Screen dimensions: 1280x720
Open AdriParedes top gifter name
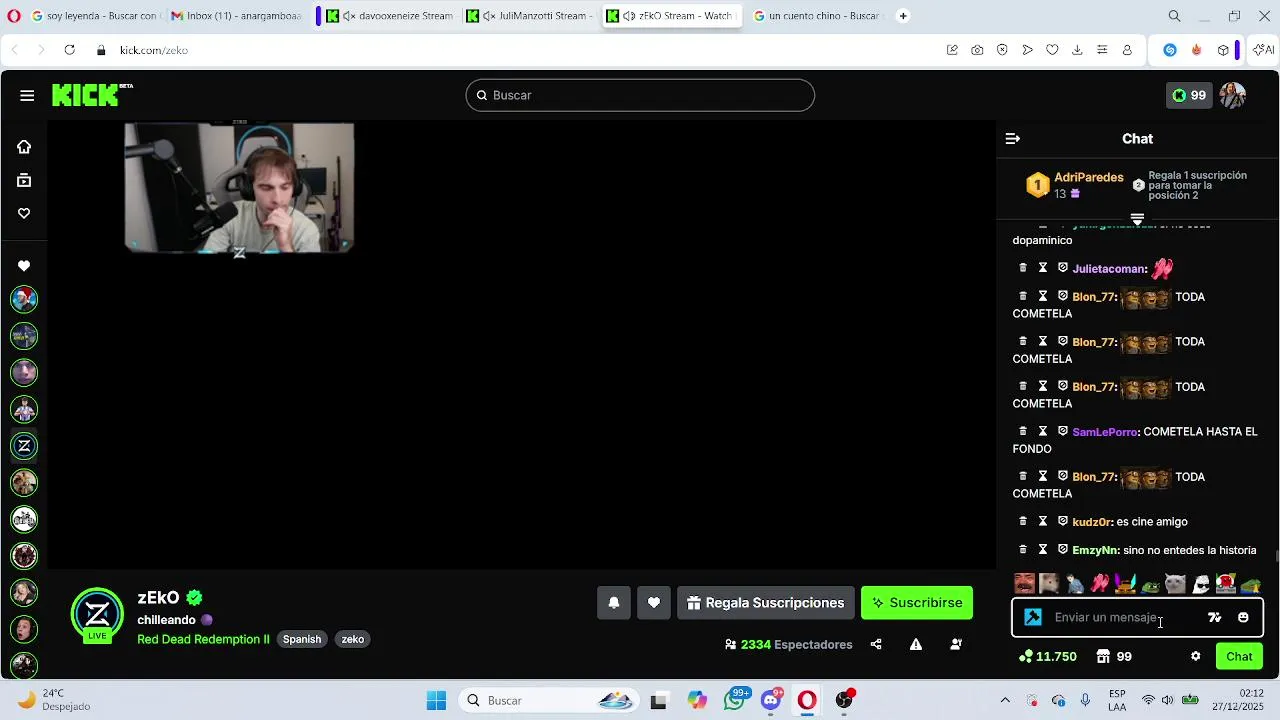pyautogui.click(x=1088, y=177)
